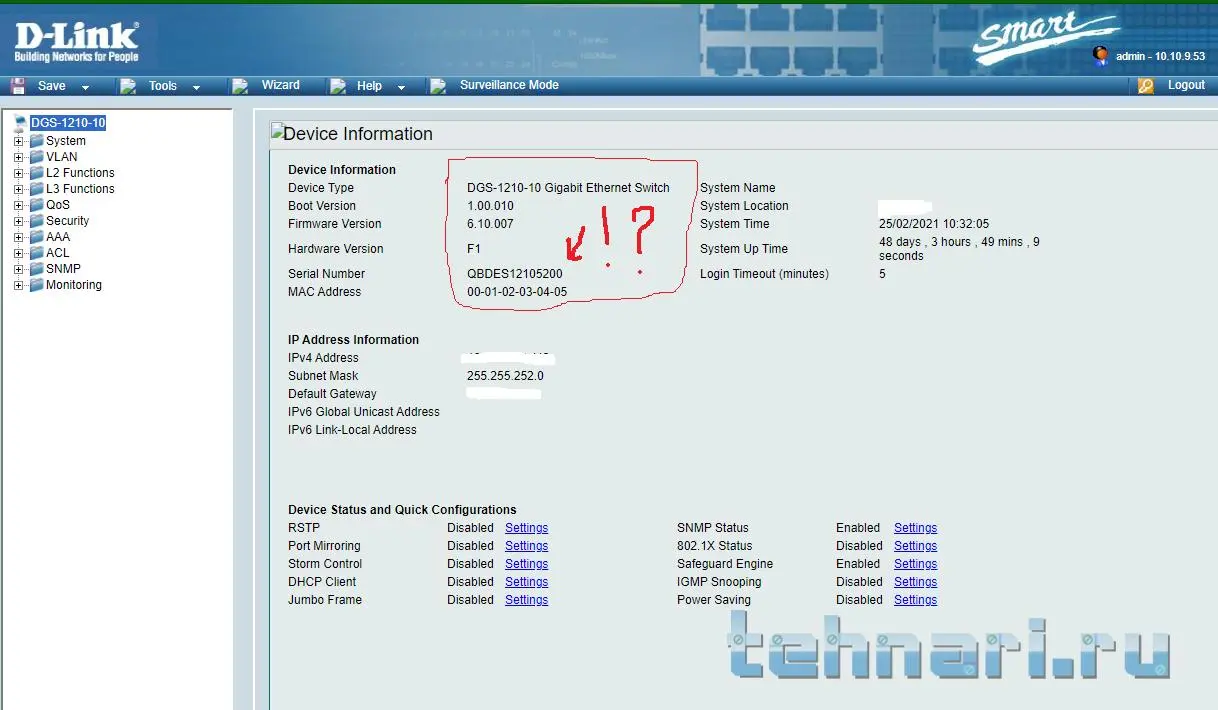Click the Security folder icon

coord(36,221)
